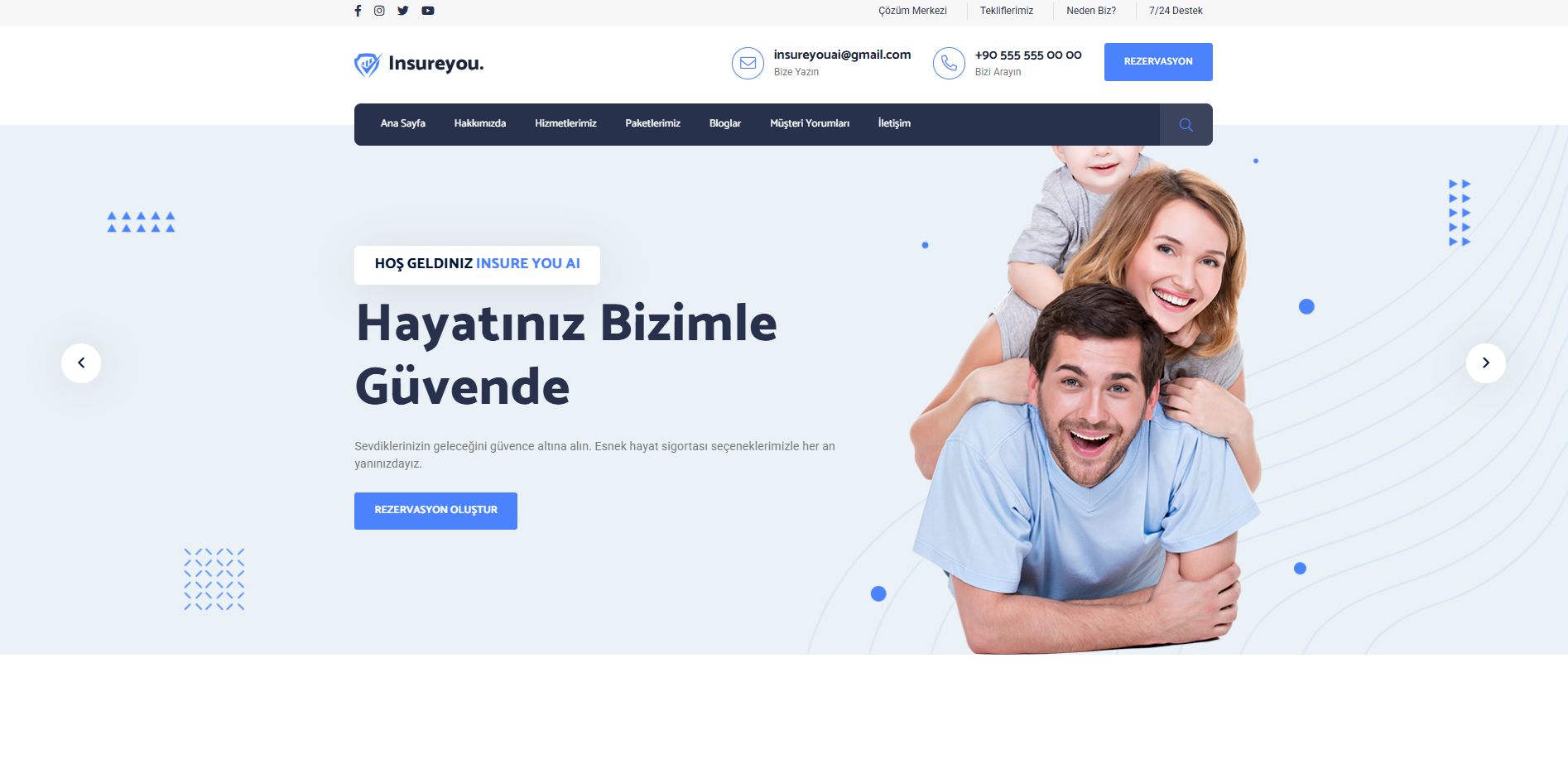1568x778 pixels.
Task: Click phone number +90 555 555 00 00
Action: (x=1028, y=55)
